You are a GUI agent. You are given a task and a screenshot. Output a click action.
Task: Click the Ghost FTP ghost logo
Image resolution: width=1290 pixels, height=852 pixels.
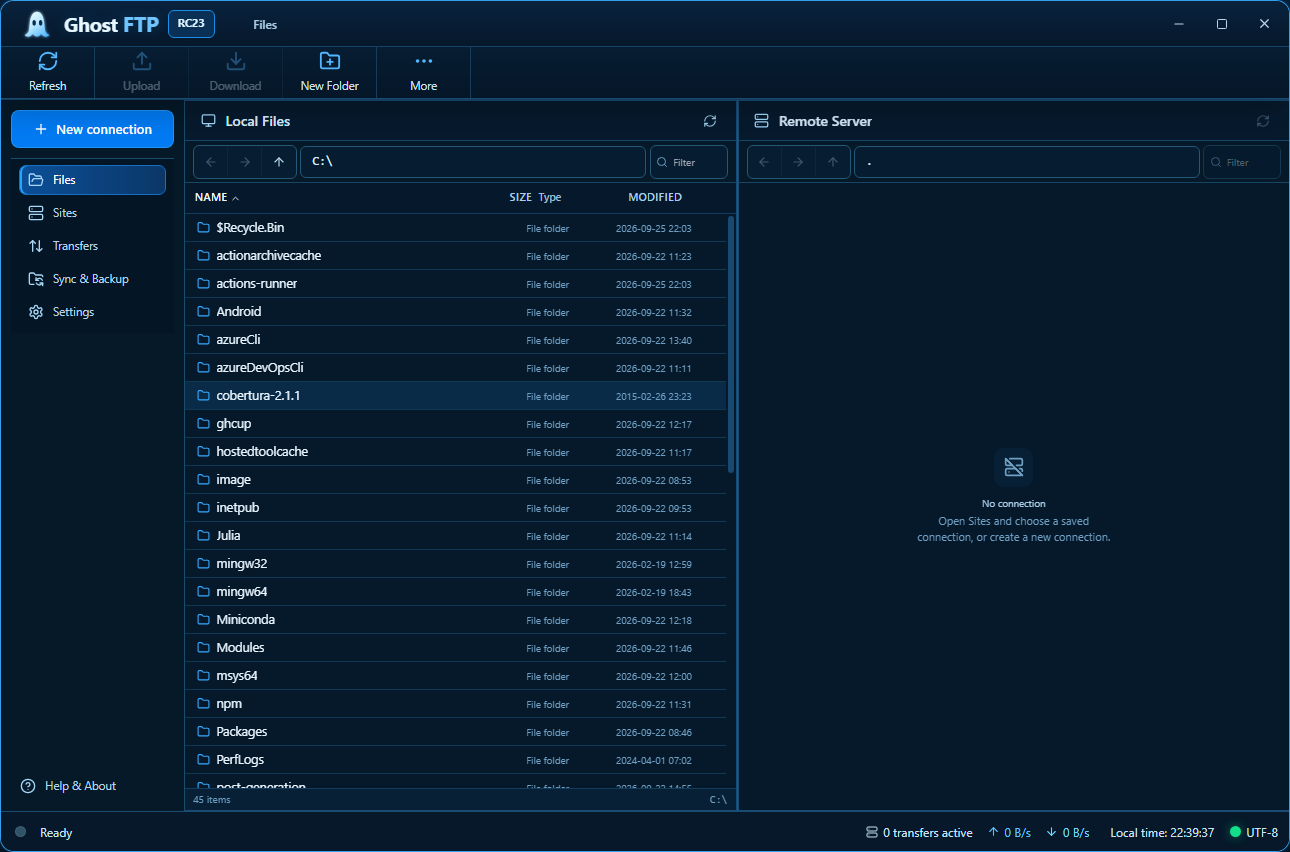click(x=37, y=24)
